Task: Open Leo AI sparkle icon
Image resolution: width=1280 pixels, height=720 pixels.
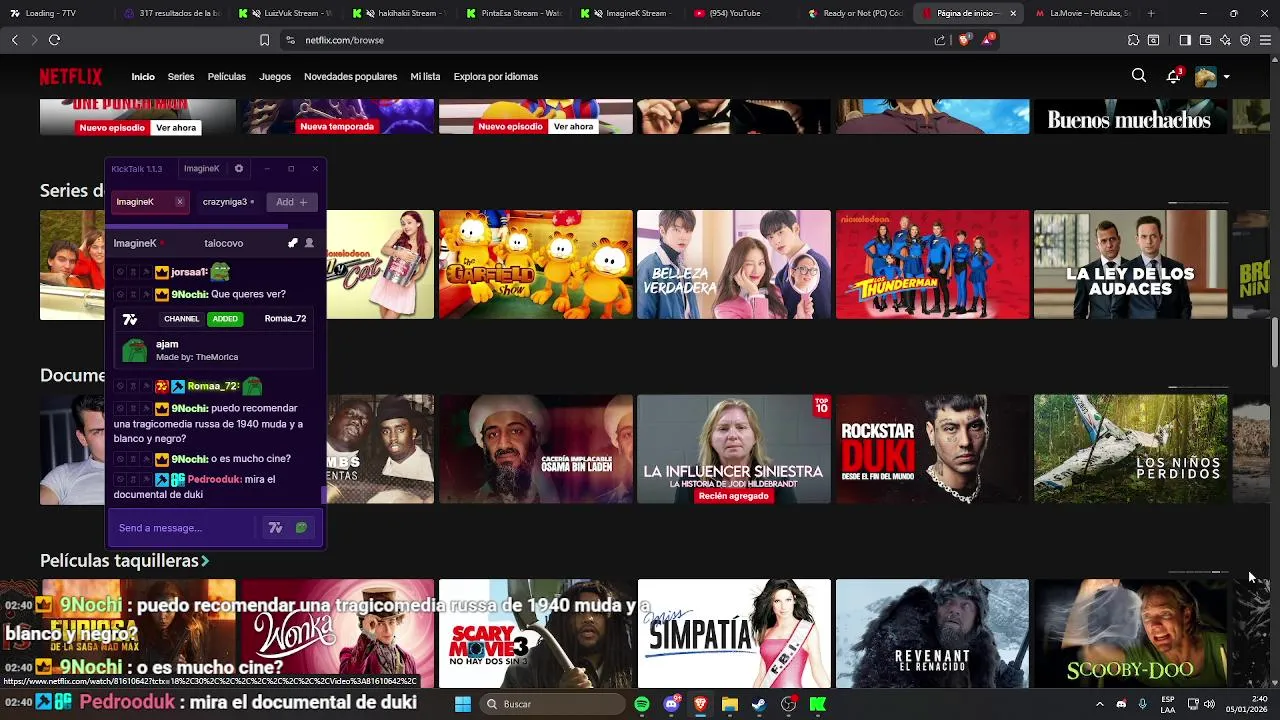Action: click(1225, 40)
